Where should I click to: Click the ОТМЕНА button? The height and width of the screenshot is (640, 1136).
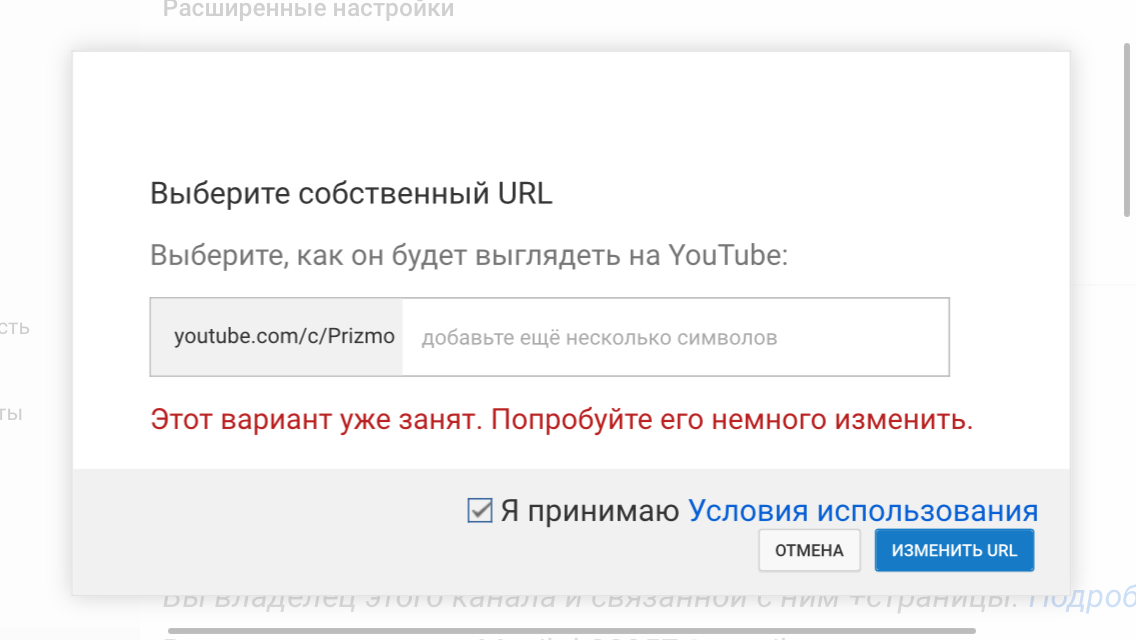[809, 550]
